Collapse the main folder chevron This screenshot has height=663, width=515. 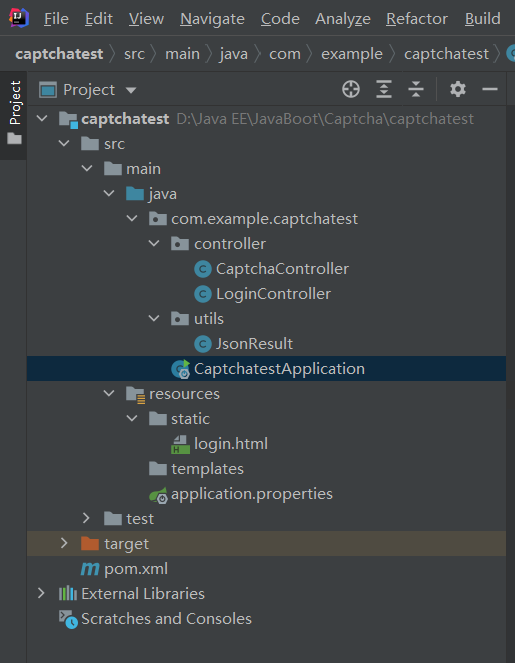(87, 169)
